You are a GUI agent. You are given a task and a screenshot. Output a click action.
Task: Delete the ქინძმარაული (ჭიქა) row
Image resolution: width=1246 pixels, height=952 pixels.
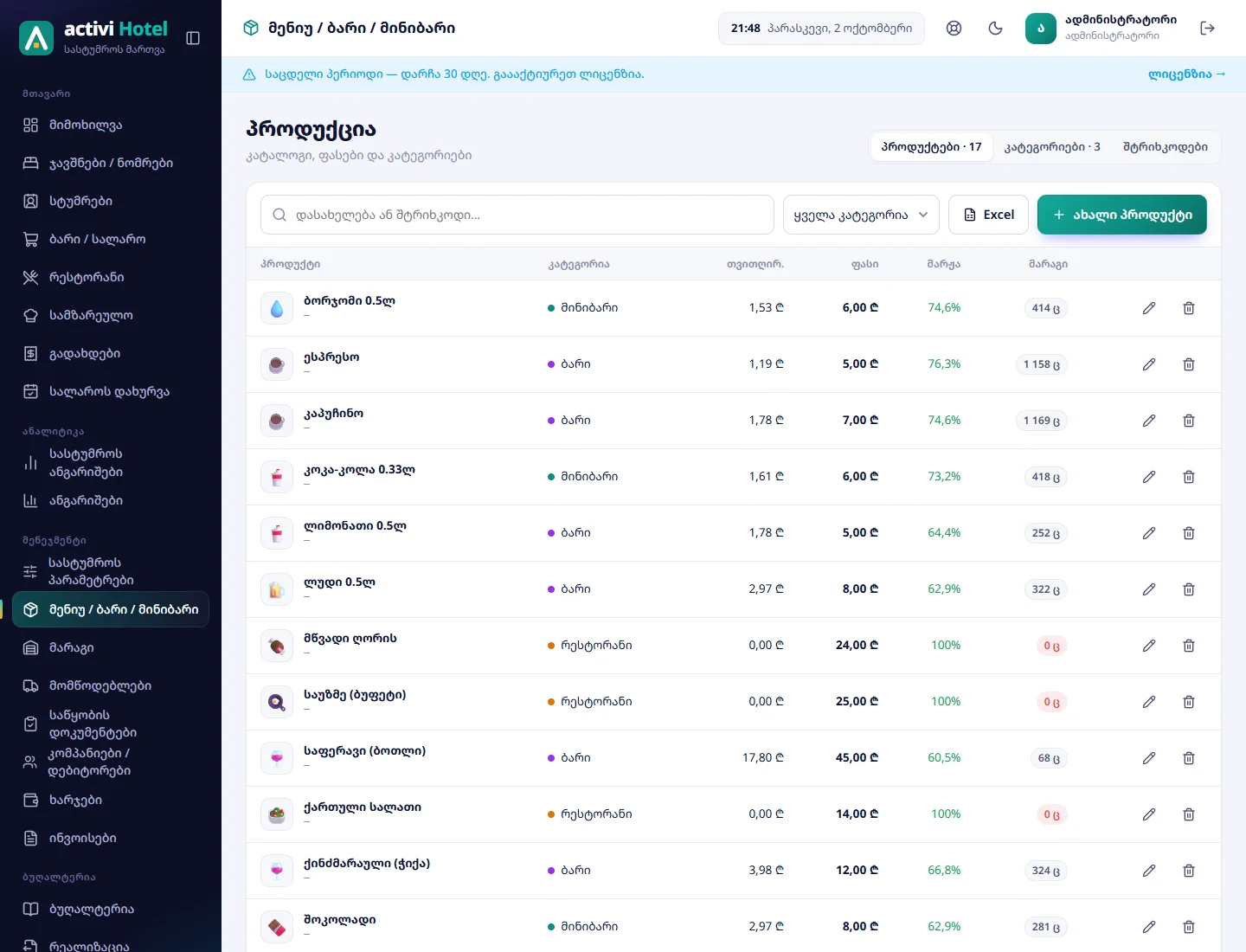click(x=1189, y=871)
